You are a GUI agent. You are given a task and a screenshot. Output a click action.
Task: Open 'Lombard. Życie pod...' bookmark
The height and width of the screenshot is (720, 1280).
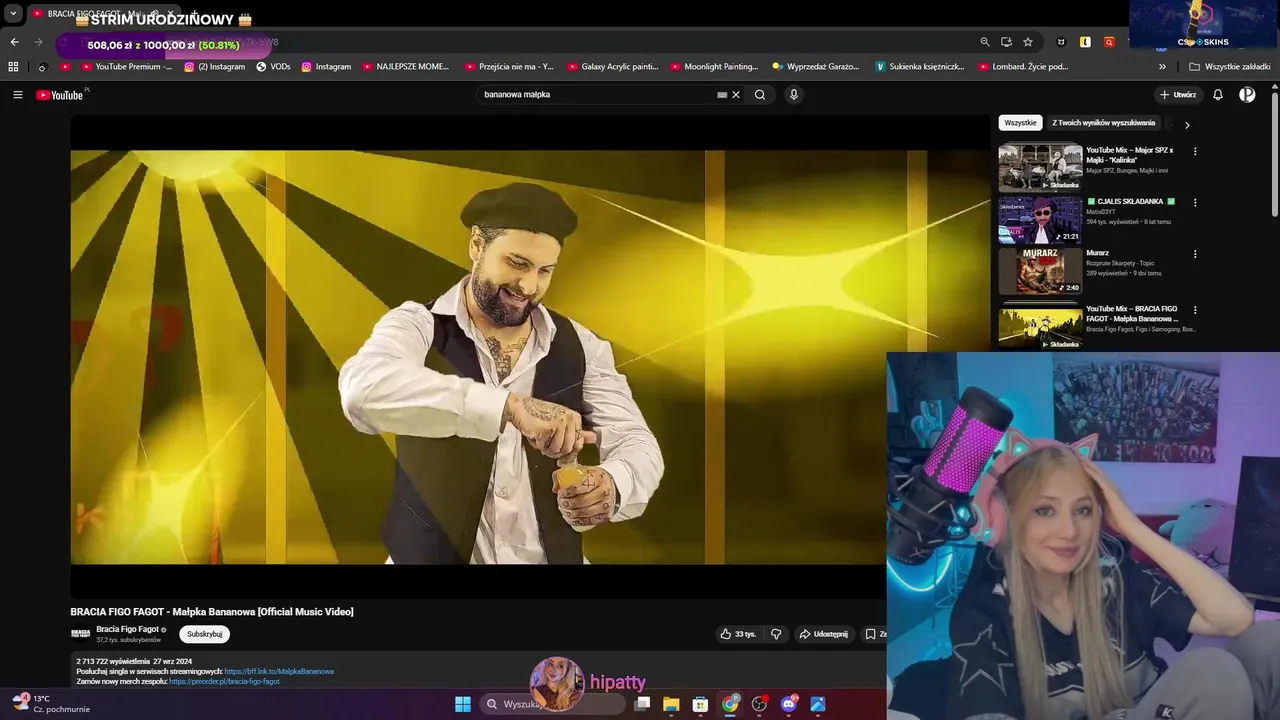1022,67
